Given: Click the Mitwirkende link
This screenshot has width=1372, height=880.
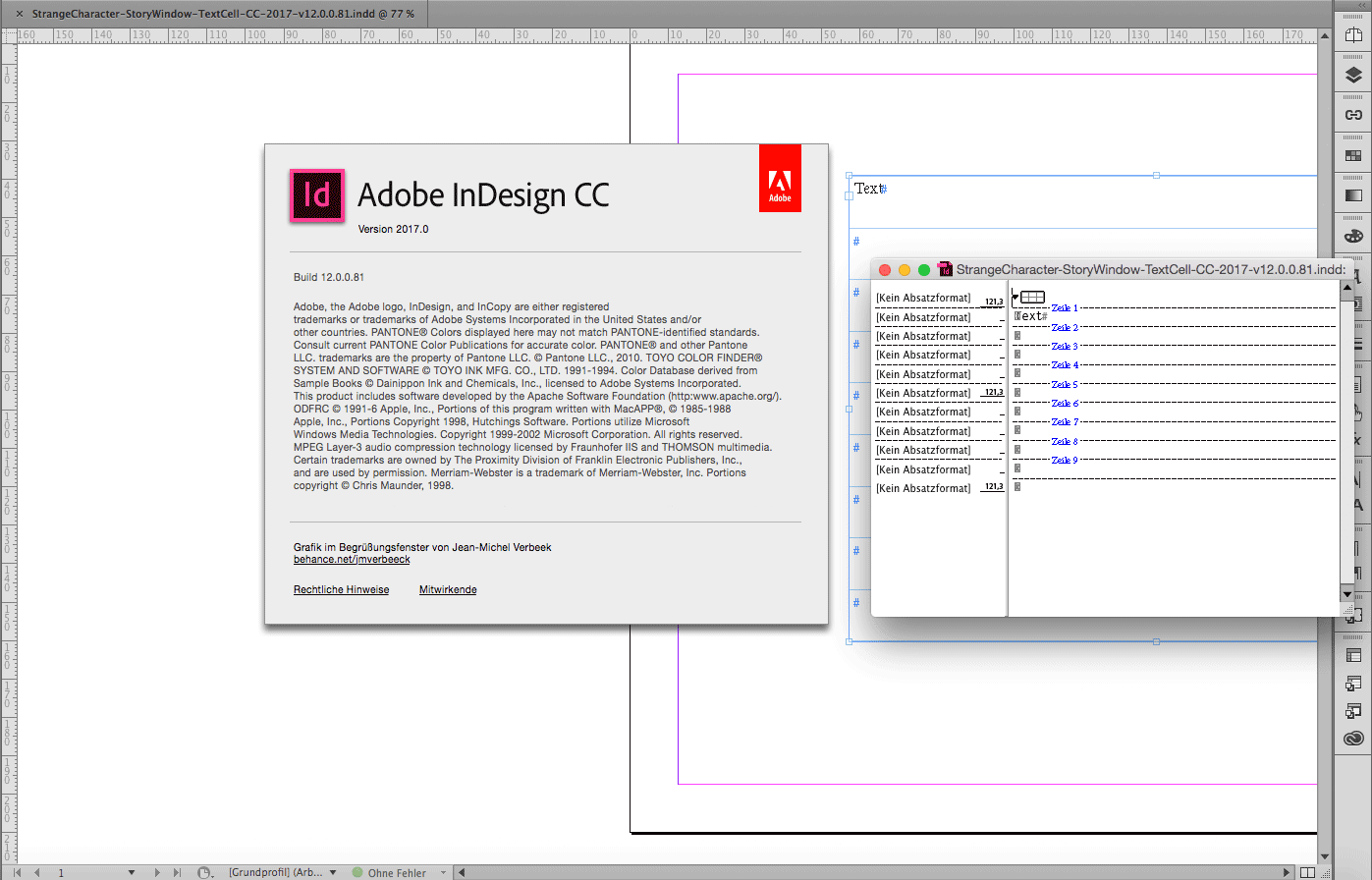Looking at the screenshot, I should coord(448,589).
